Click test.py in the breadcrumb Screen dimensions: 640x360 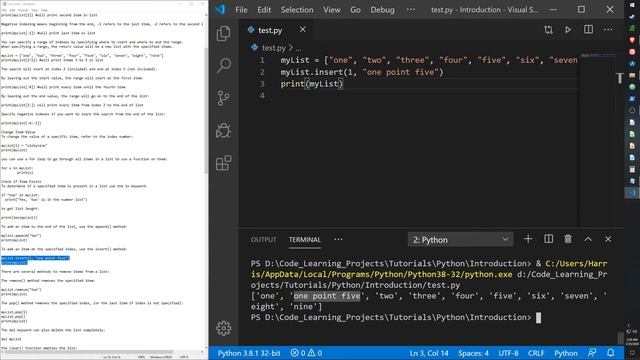(273, 48)
